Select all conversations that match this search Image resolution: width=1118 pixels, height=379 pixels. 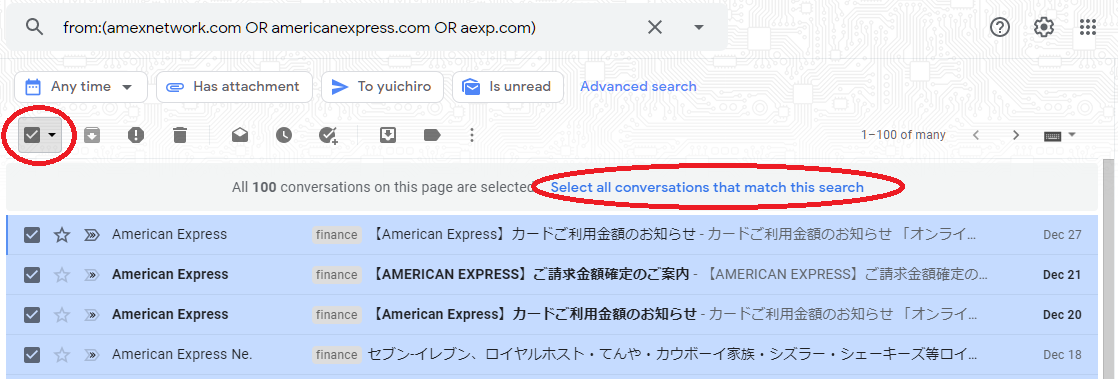(x=707, y=187)
